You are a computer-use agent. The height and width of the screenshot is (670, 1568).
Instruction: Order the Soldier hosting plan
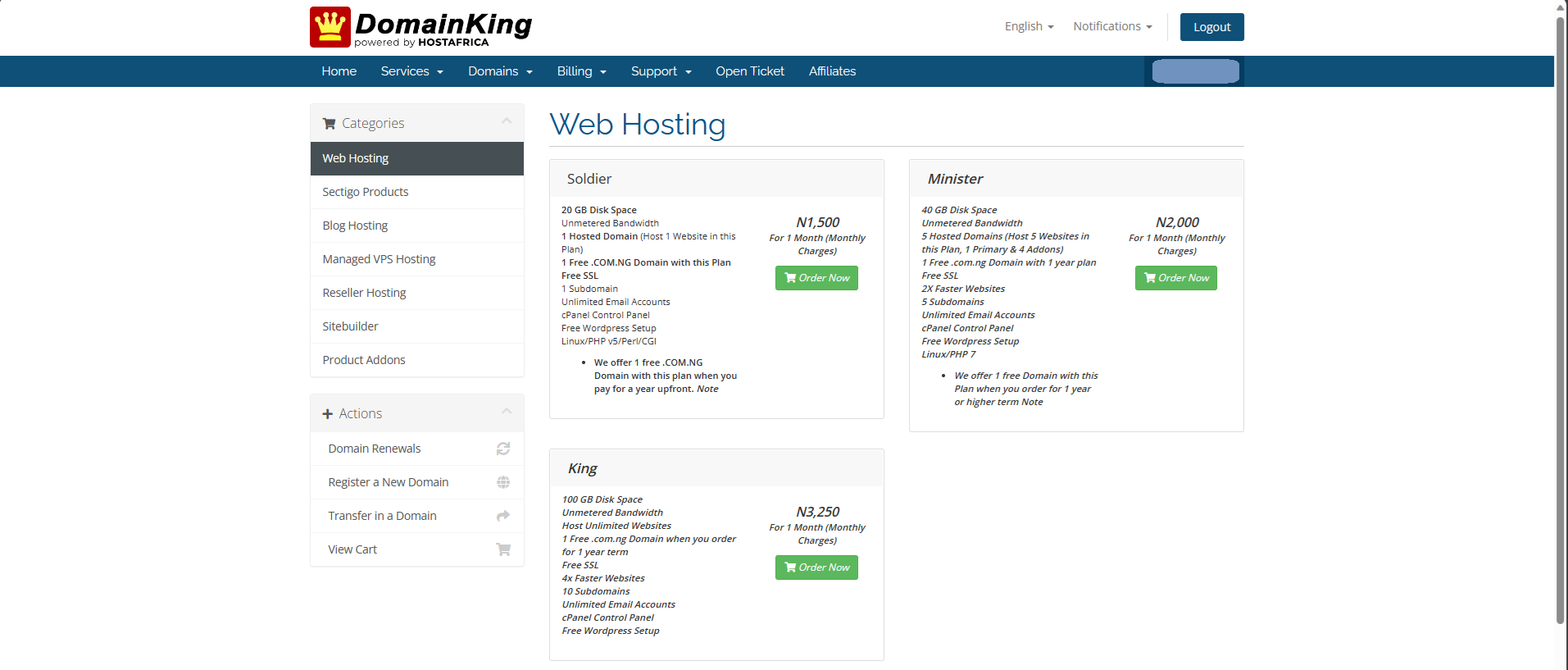point(816,278)
